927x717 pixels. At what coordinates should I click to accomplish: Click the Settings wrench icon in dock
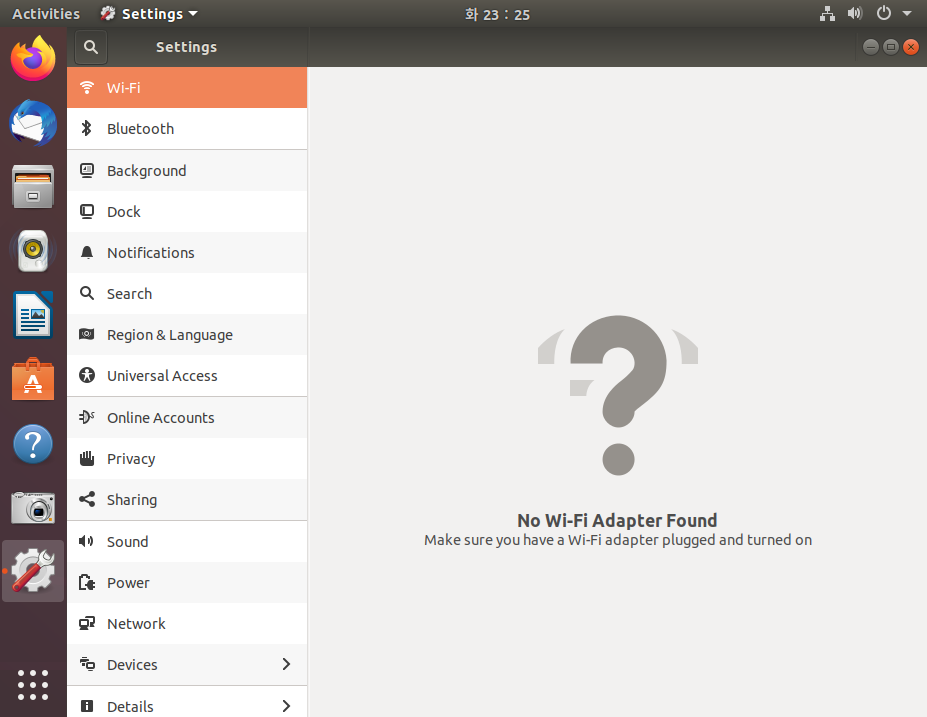33,571
